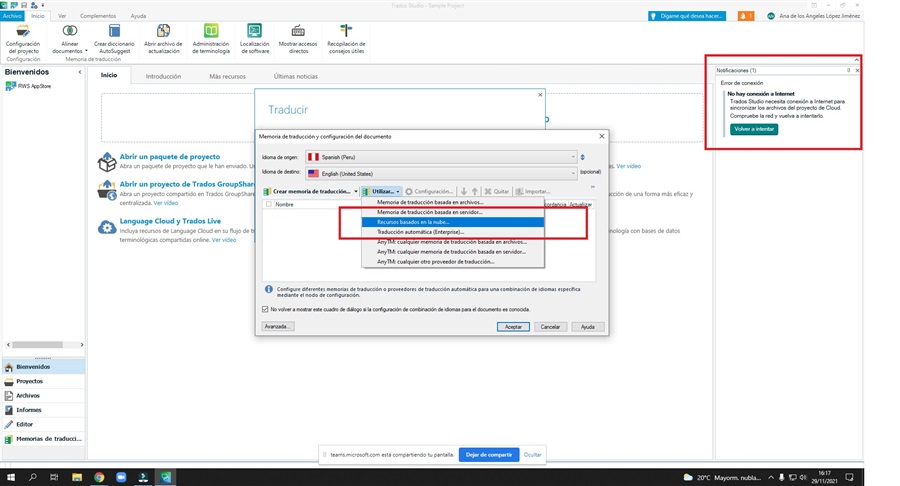Switch to the Ver ribbon tab
Screen dimensions: 900x486
pos(62,16)
